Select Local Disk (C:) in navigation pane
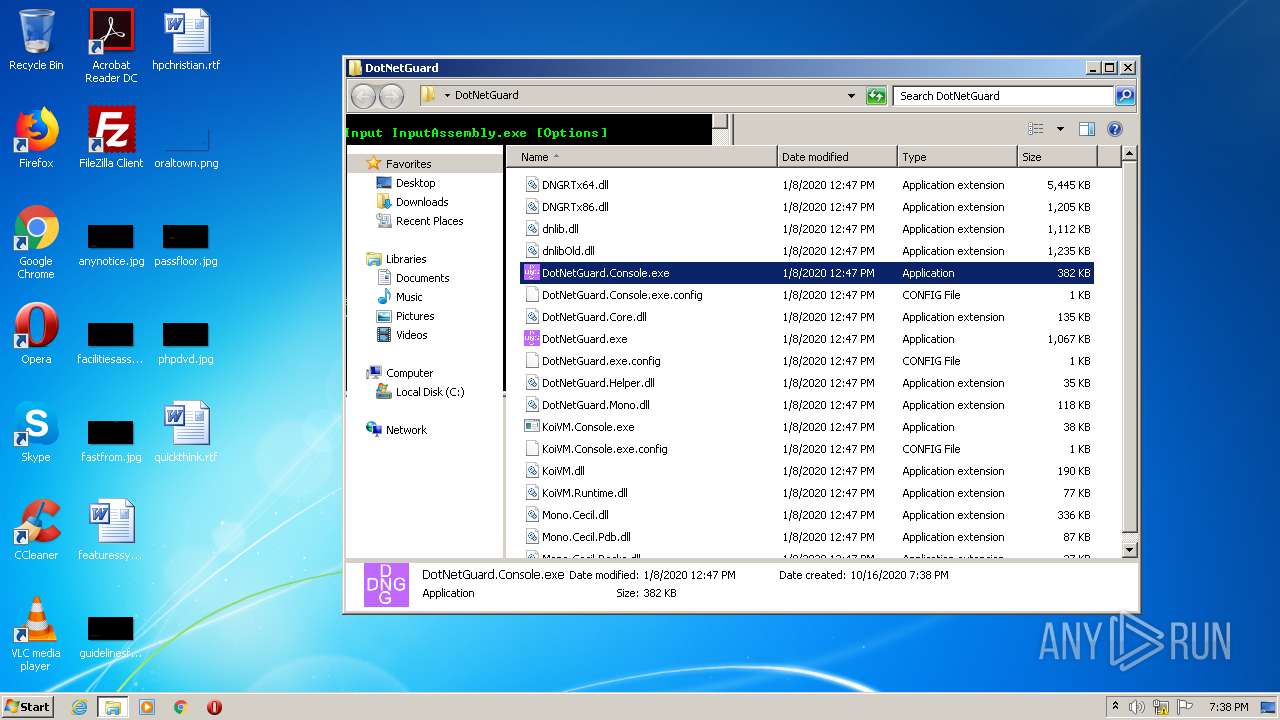 [x=430, y=392]
